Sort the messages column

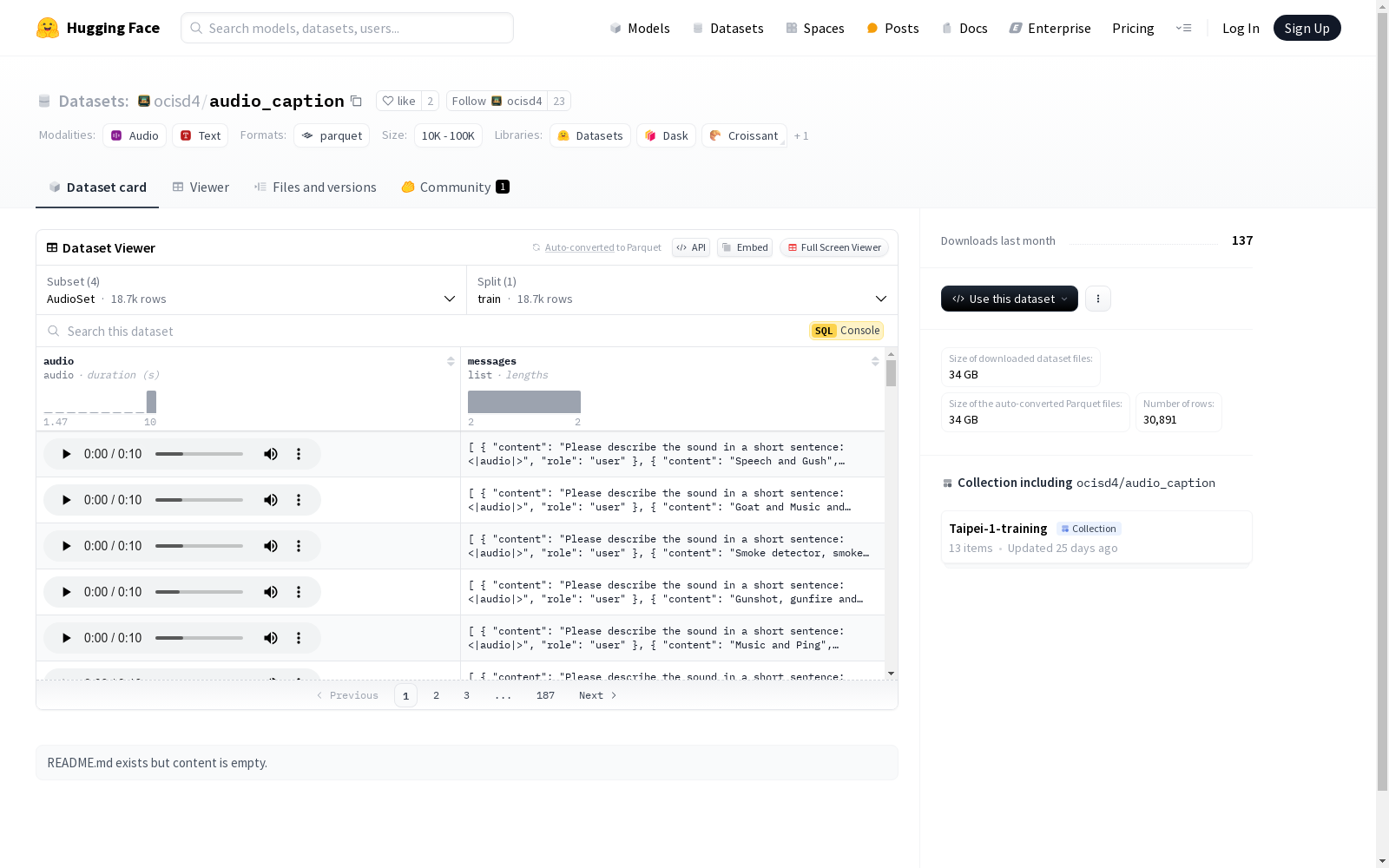click(x=875, y=361)
